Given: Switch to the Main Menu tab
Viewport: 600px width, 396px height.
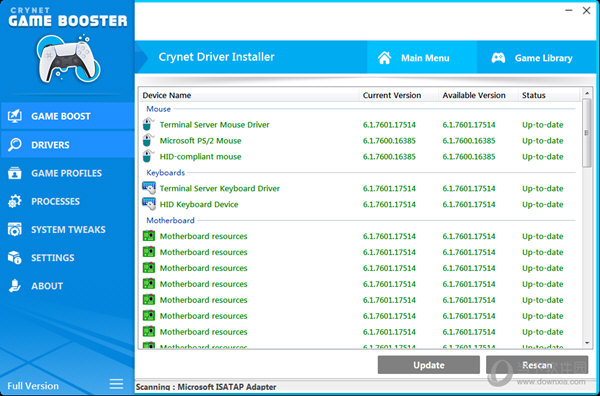Looking at the screenshot, I should 422,57.
